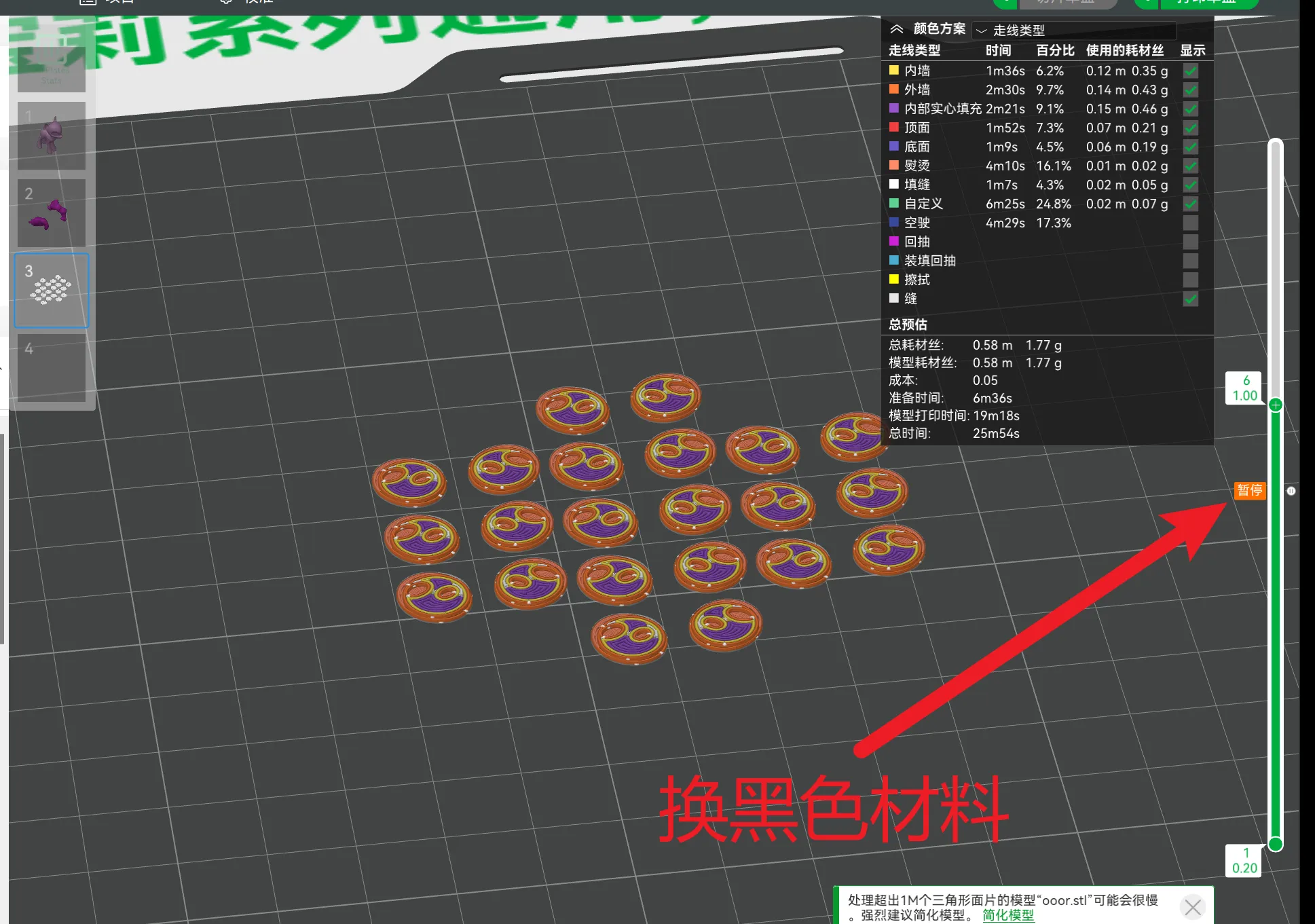Click the bottom handle of the layer slider
Viewport: 1315px width, 924px height.
click(1276, 845)
